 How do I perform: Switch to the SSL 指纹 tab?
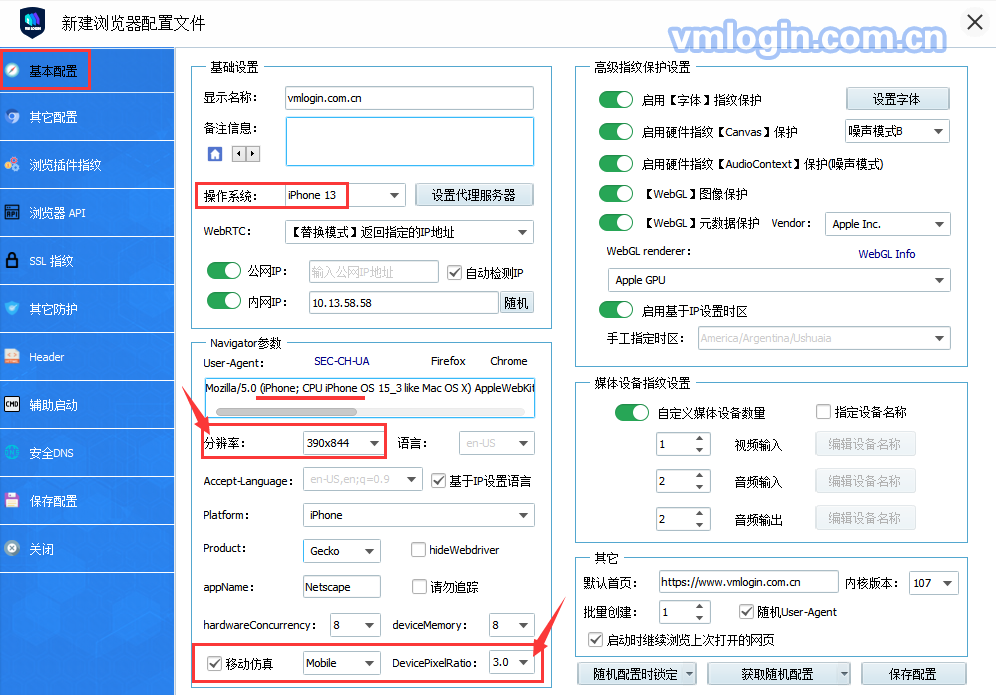click(x=87, y=260)
